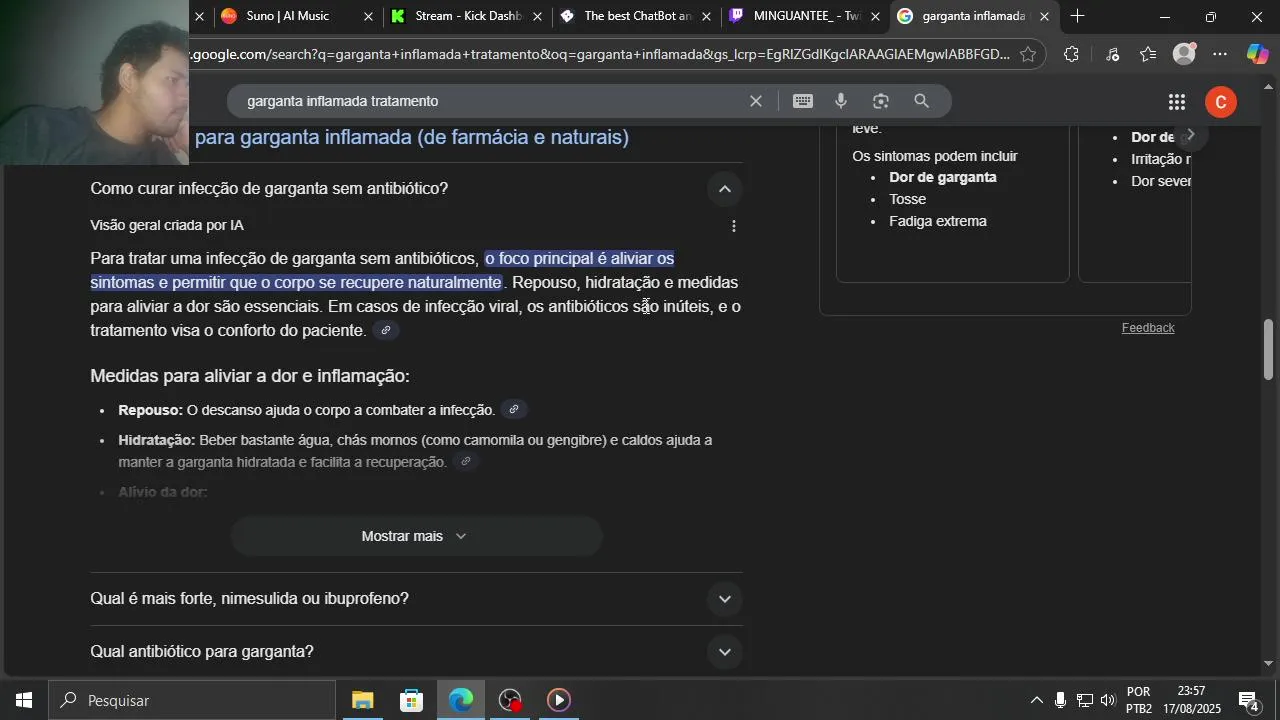Open browser extensions puzzle icon
Viewport: 1280px width, 720px height.
[x=1071, y=55]
